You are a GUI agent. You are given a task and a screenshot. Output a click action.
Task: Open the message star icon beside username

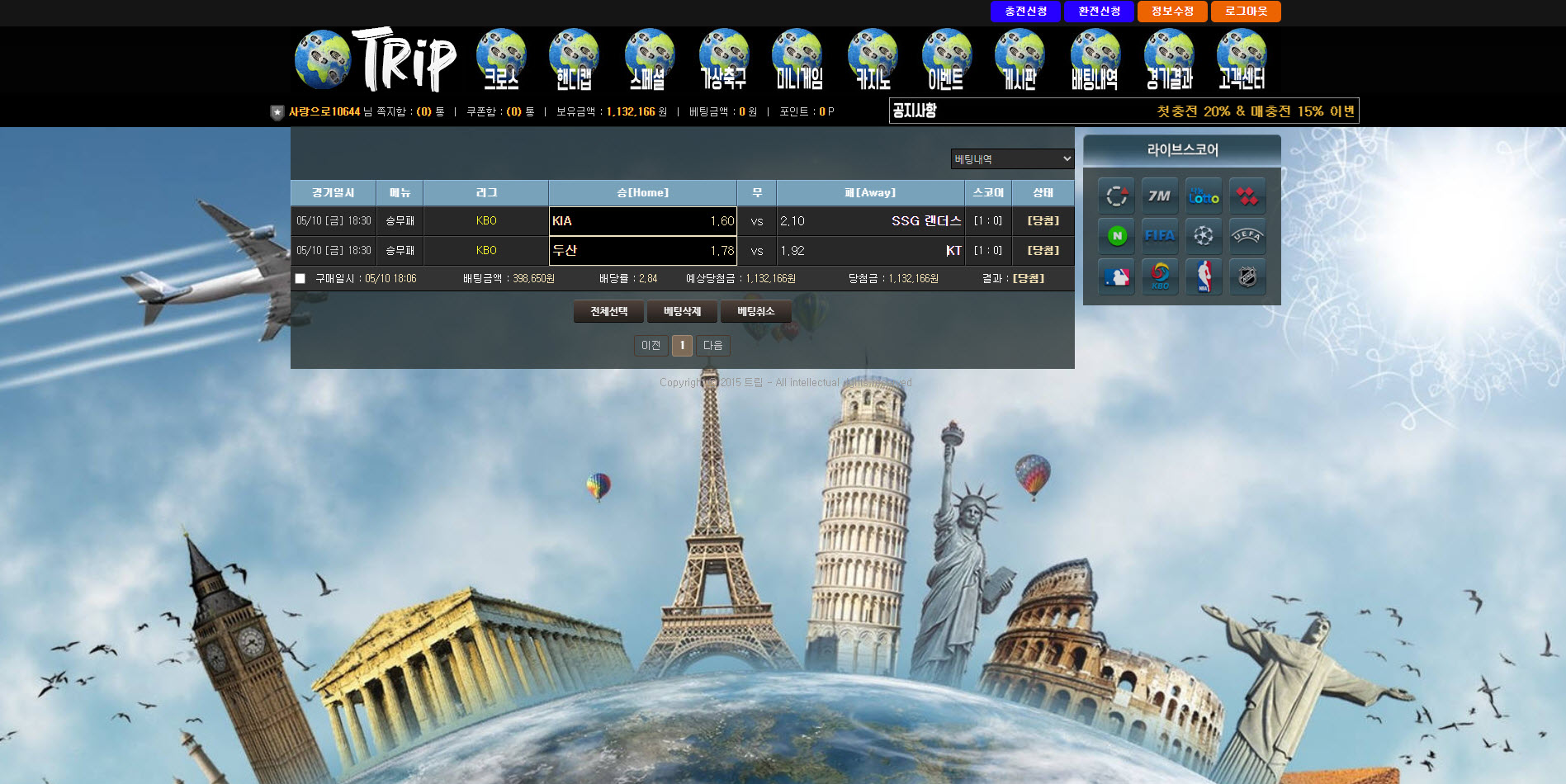(277, 112)
